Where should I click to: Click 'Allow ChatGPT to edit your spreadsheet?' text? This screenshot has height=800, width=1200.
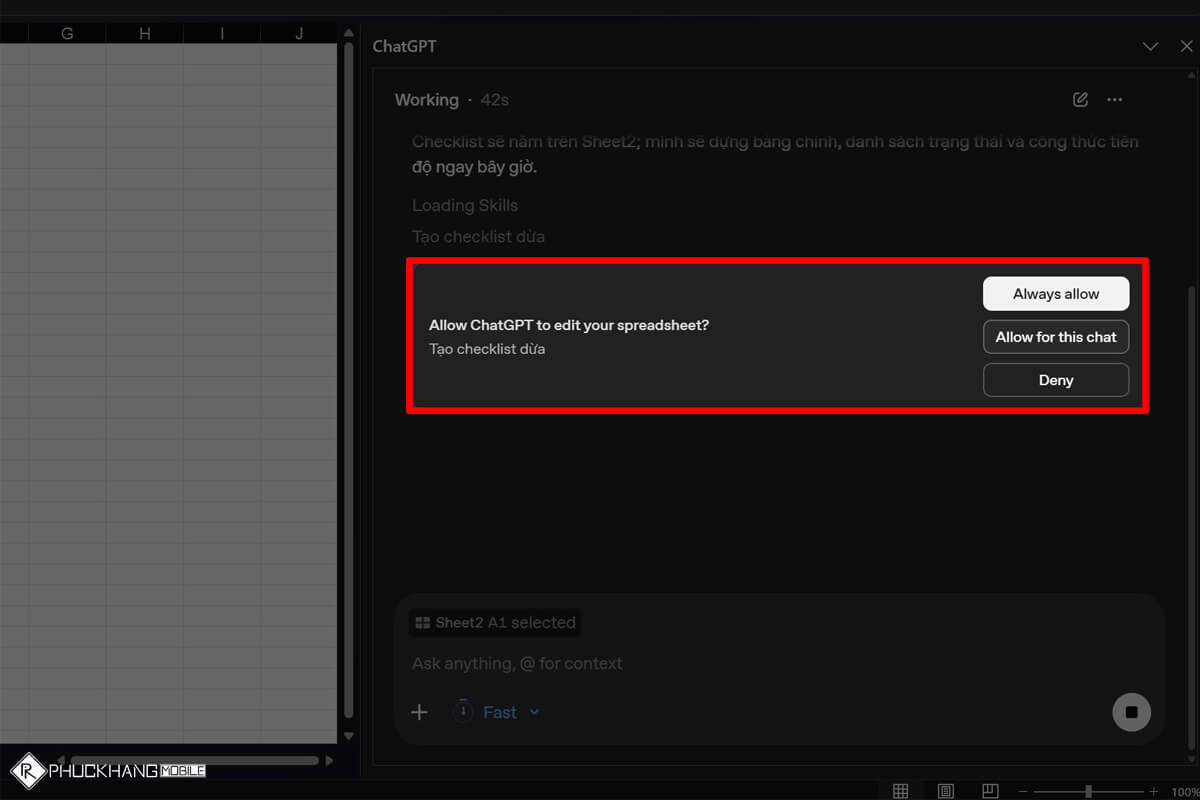coord(569,325)
